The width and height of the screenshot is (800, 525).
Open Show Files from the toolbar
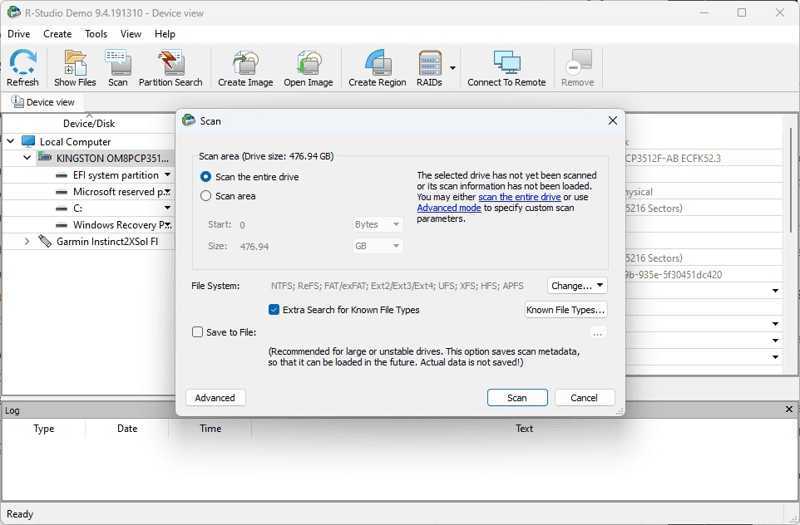75,67
